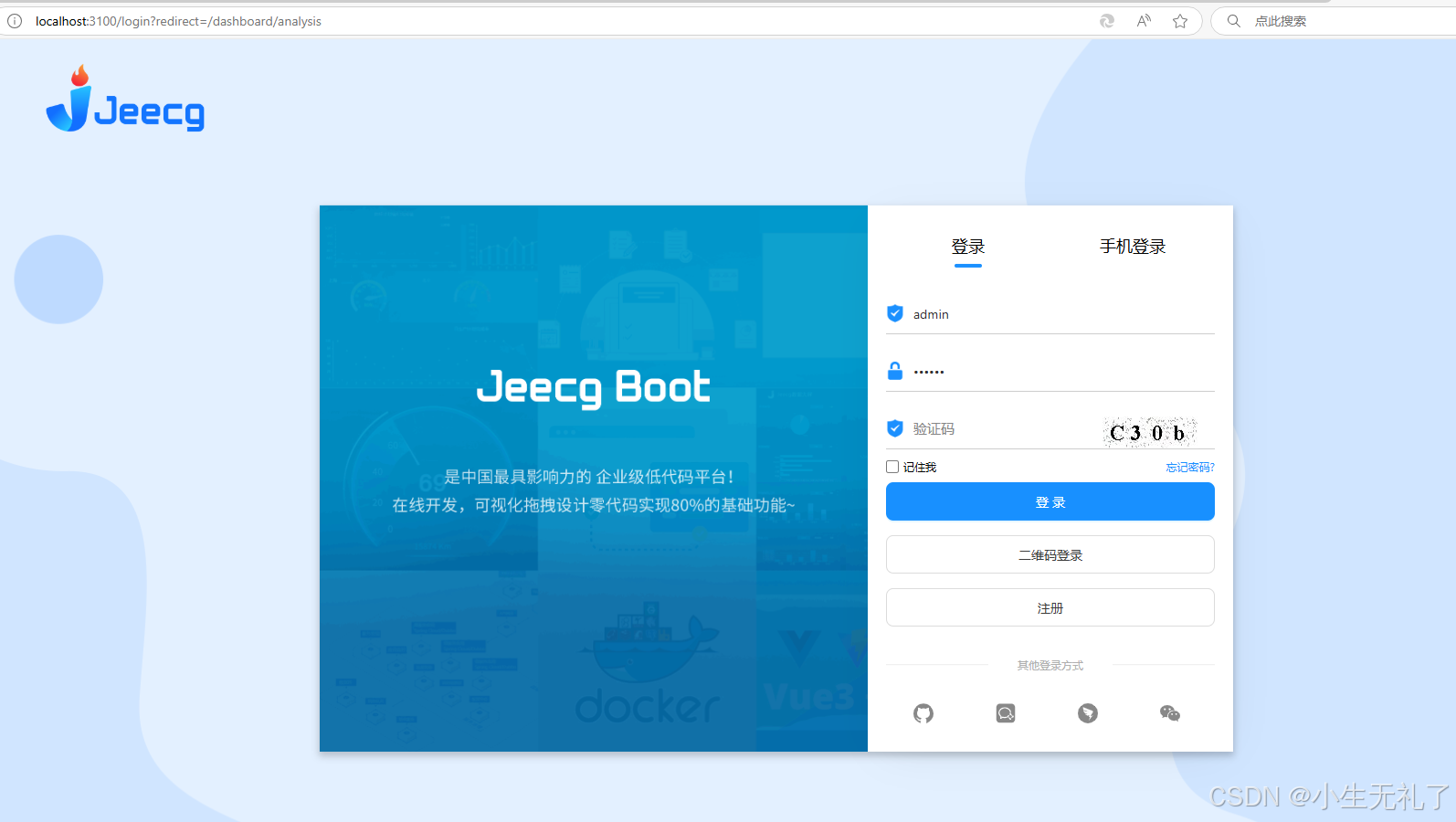Click the search magnifier icon
Viewport: 1456px width, 822px height.
tap(1234, 21)
